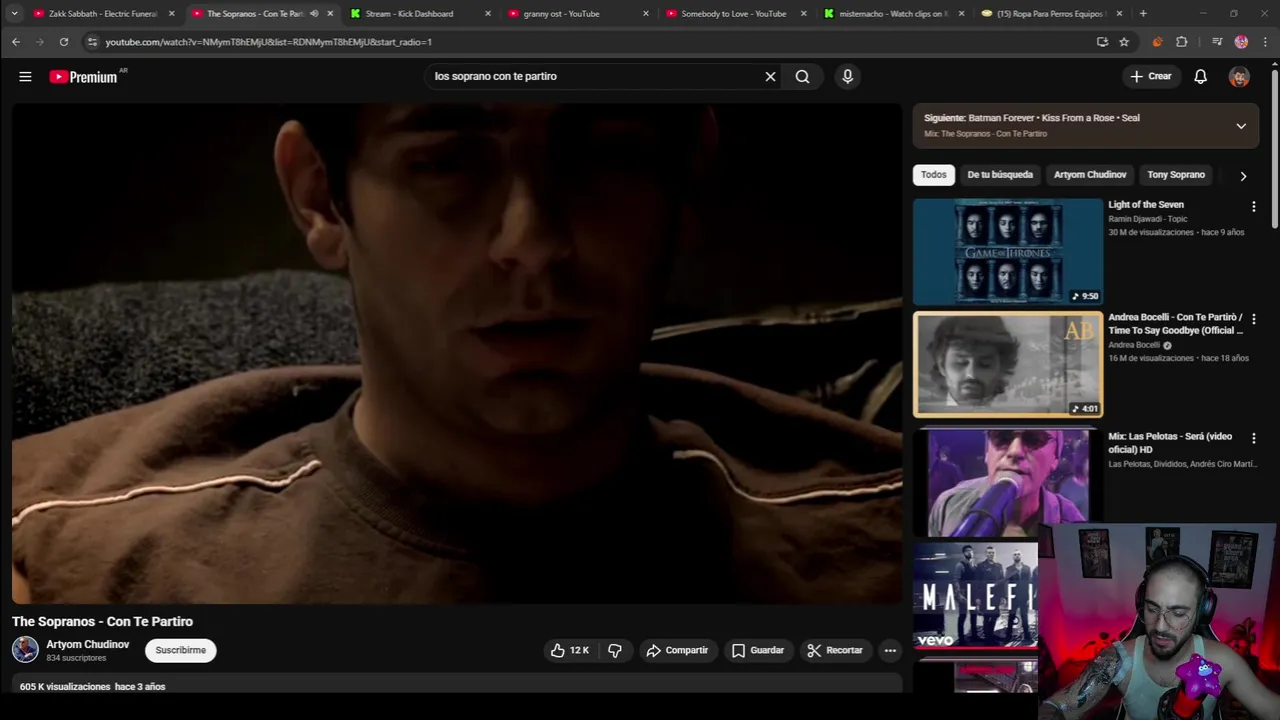Show more filter chips with right arrow

tap(1243, 176)
